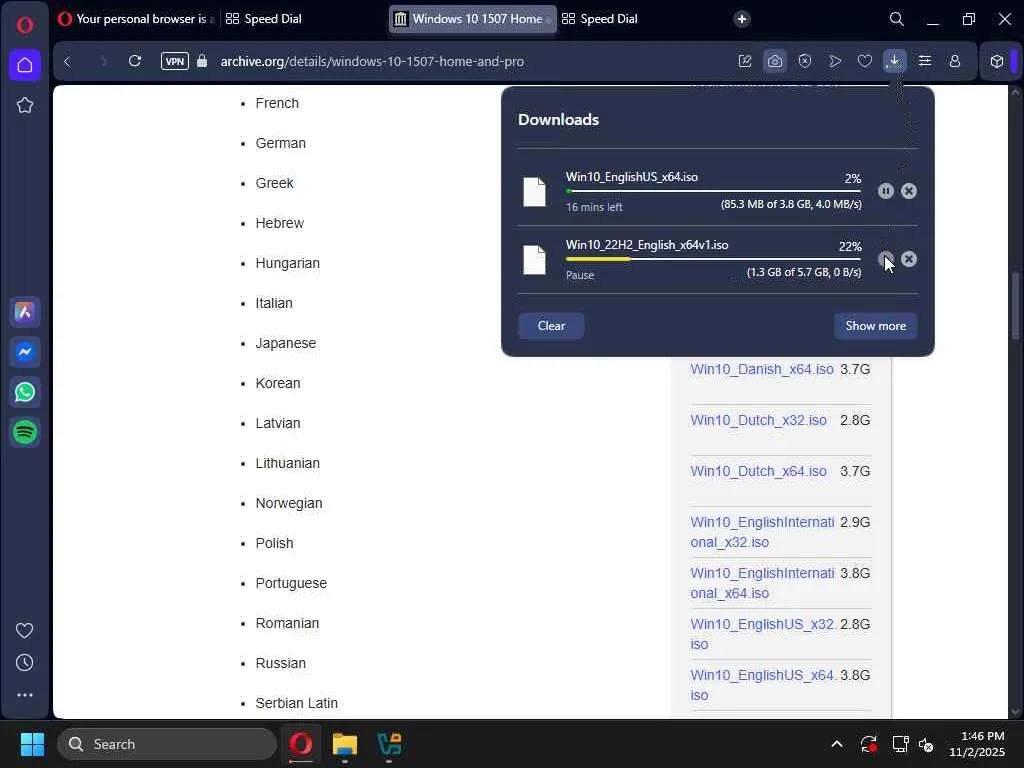The image size is (1024, 768).
Task: Search open tabs magnifier icon
Action: pyautogui.click(x=897, y=19)
